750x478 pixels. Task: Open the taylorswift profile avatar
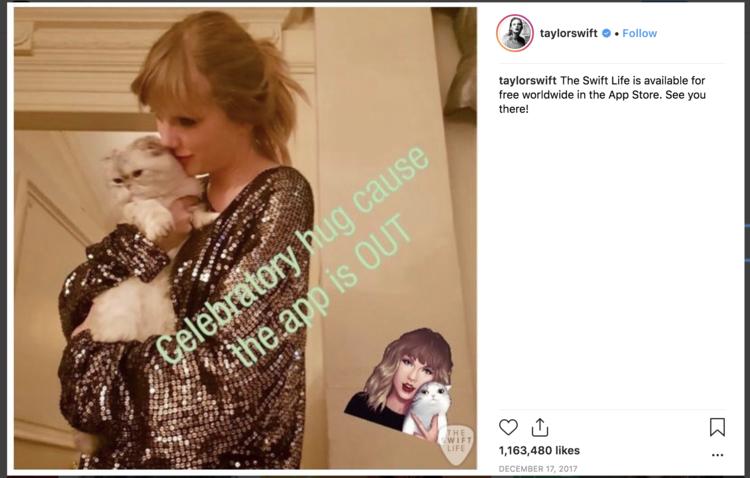coord(515,33)
